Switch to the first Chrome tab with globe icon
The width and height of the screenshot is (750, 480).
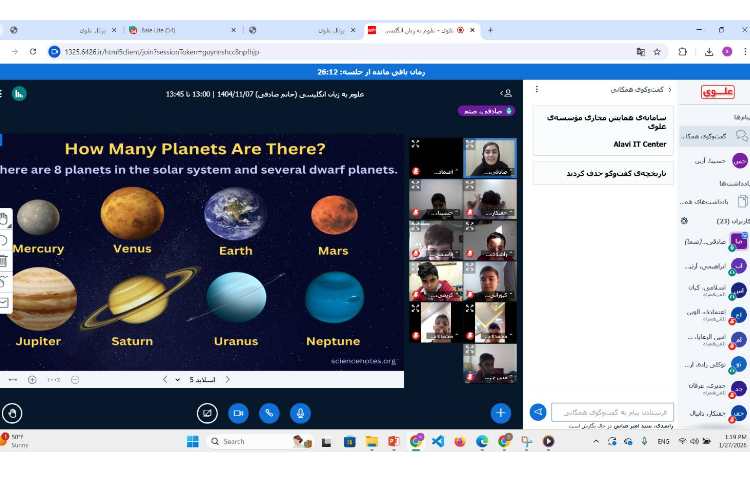pos(62,30)
